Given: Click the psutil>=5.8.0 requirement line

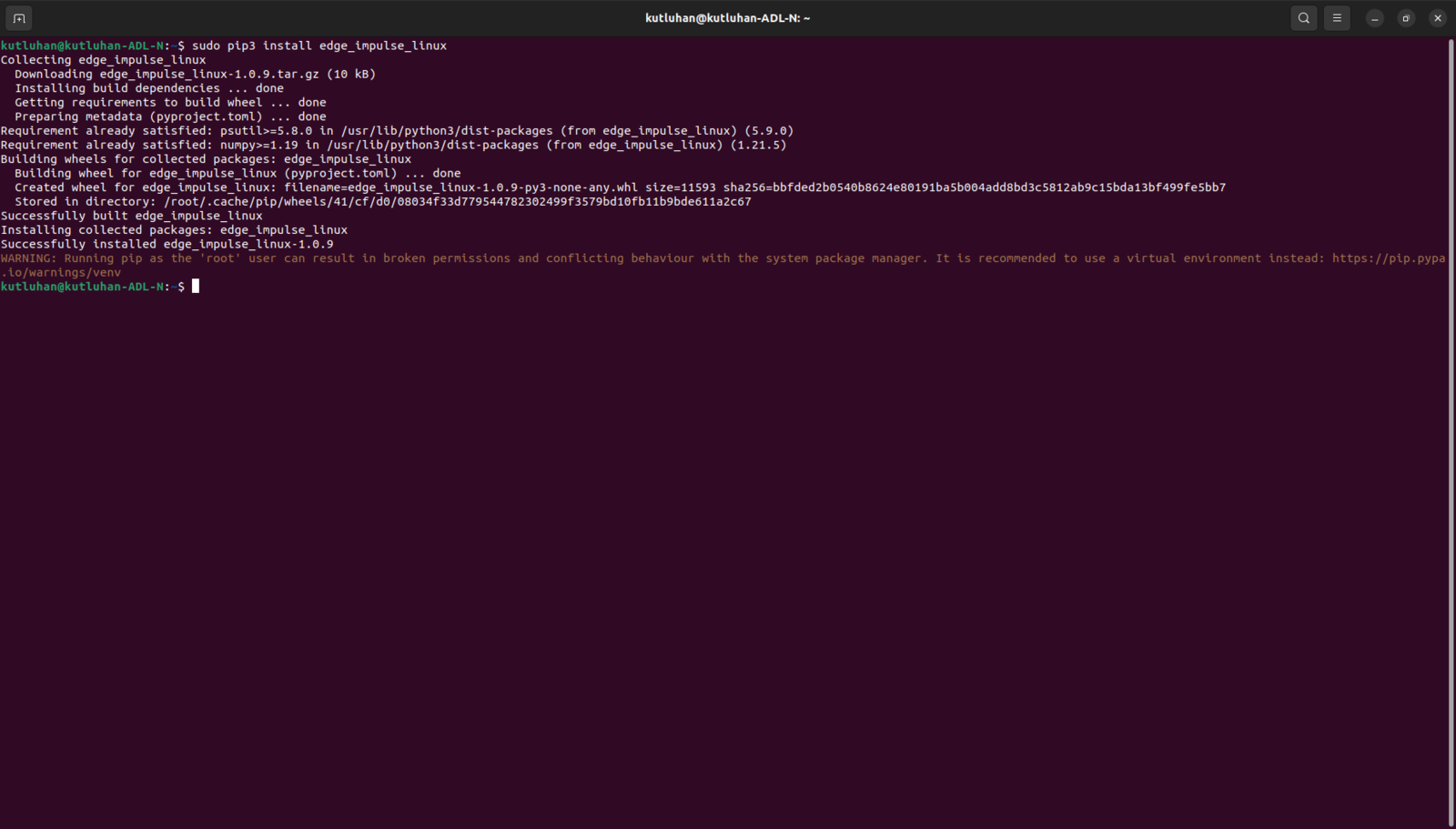Looking at the screenshot, I should tap(397, 131).
